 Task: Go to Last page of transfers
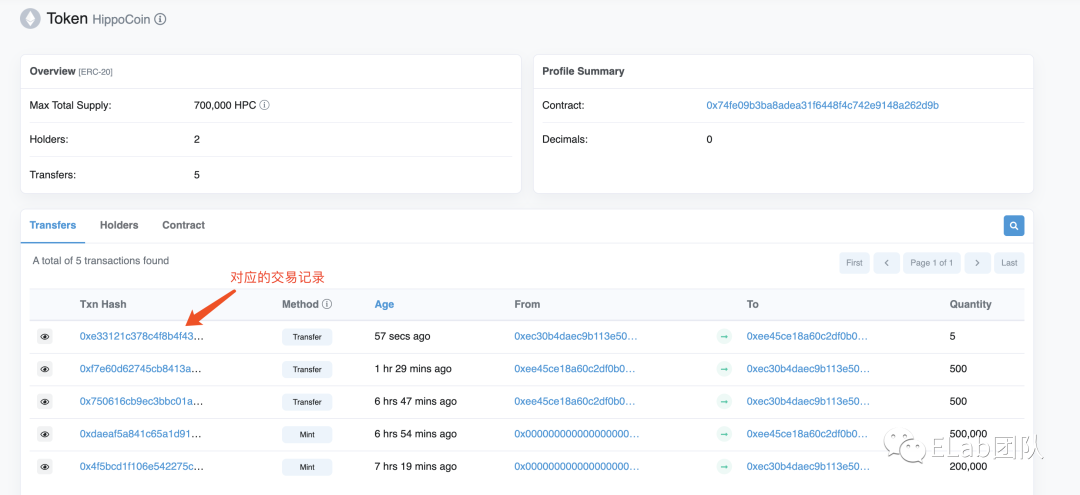(1009, 263)
